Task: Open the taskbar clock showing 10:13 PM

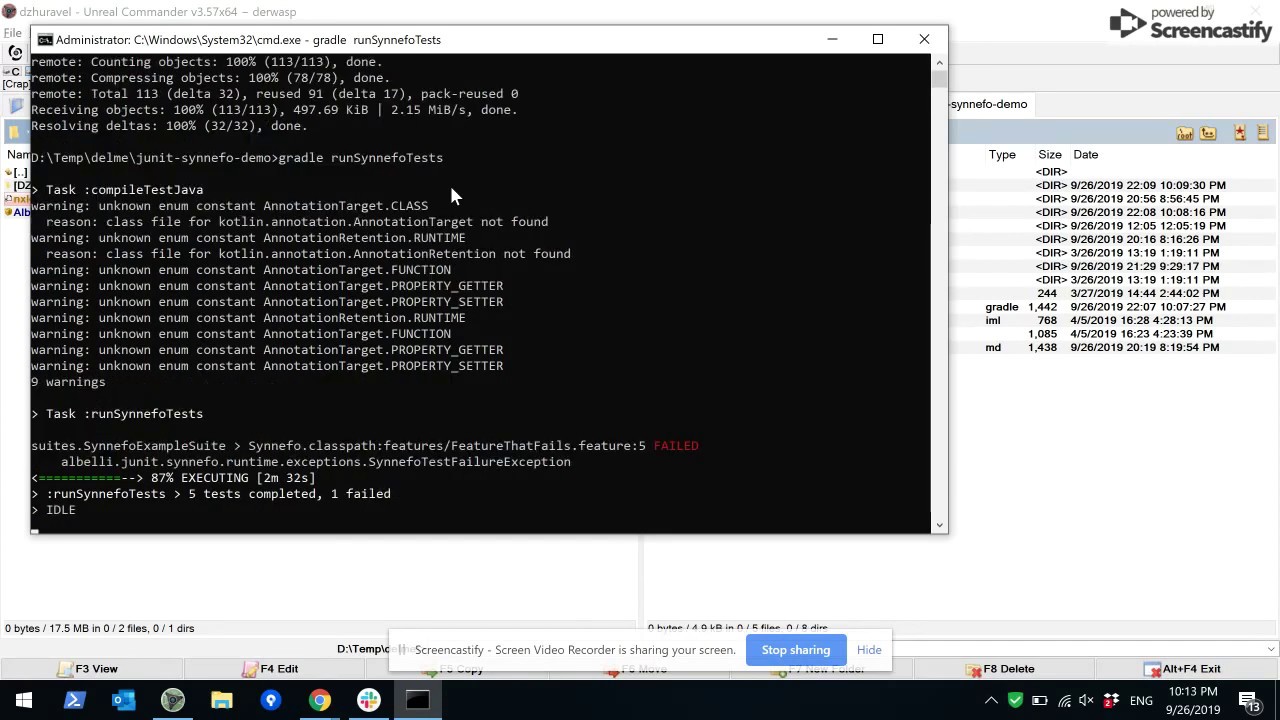Action: (x=1192, y=700)
